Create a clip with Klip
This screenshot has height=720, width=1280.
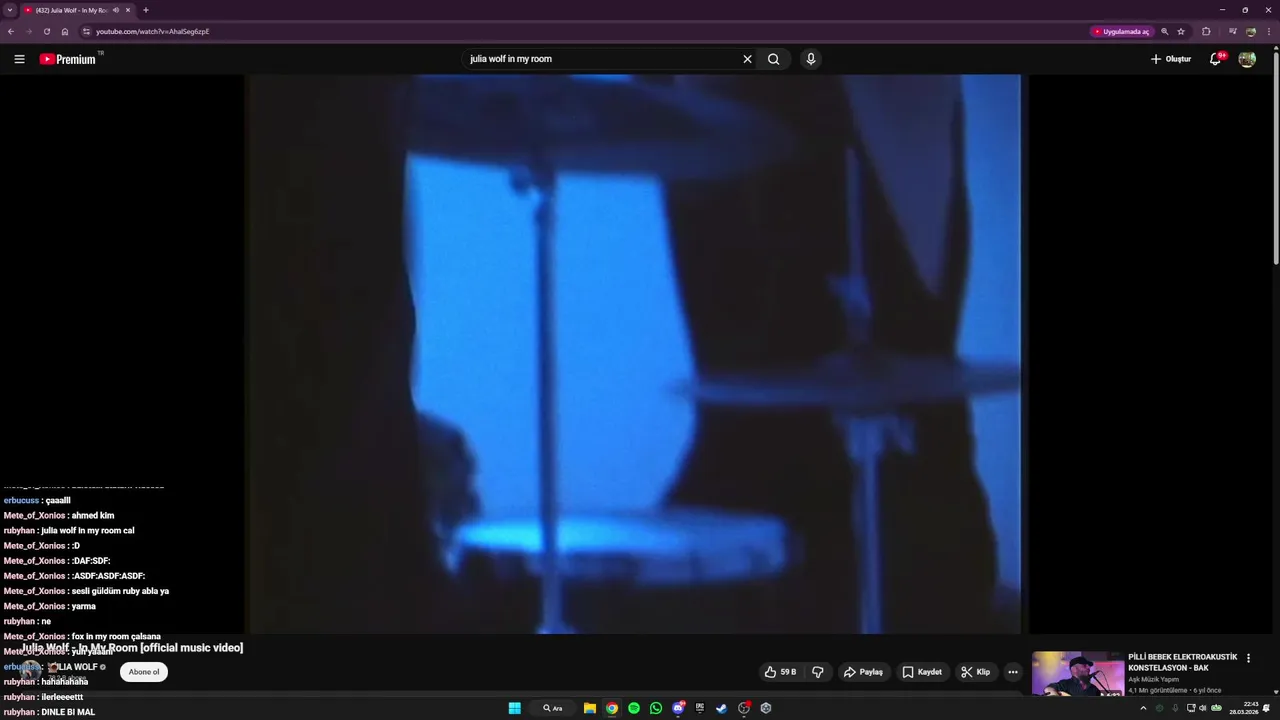pos(975,672)
